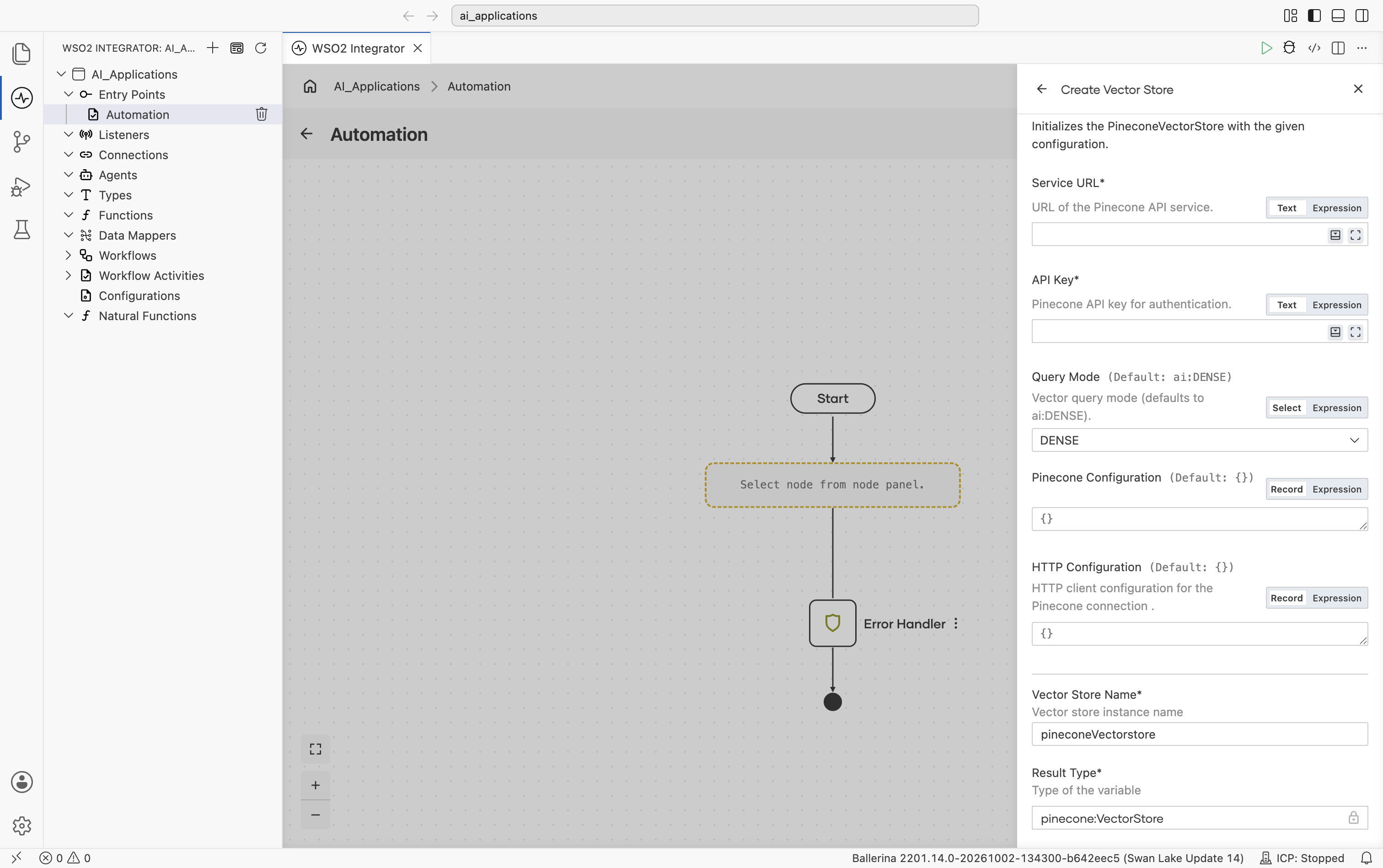The width and height of the screenshot is (1383, 868).
Task: Click the Vector Store Name input field
Action: (1199, 734)
